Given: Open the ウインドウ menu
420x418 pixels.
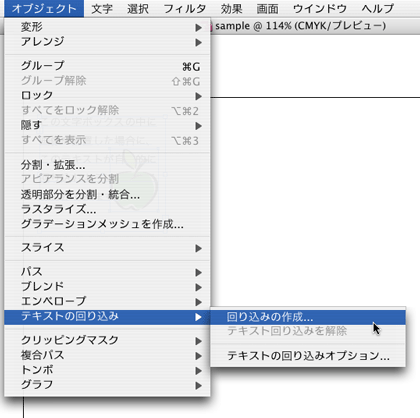Looking at the screenshot, I should click(x=320, y=8).
